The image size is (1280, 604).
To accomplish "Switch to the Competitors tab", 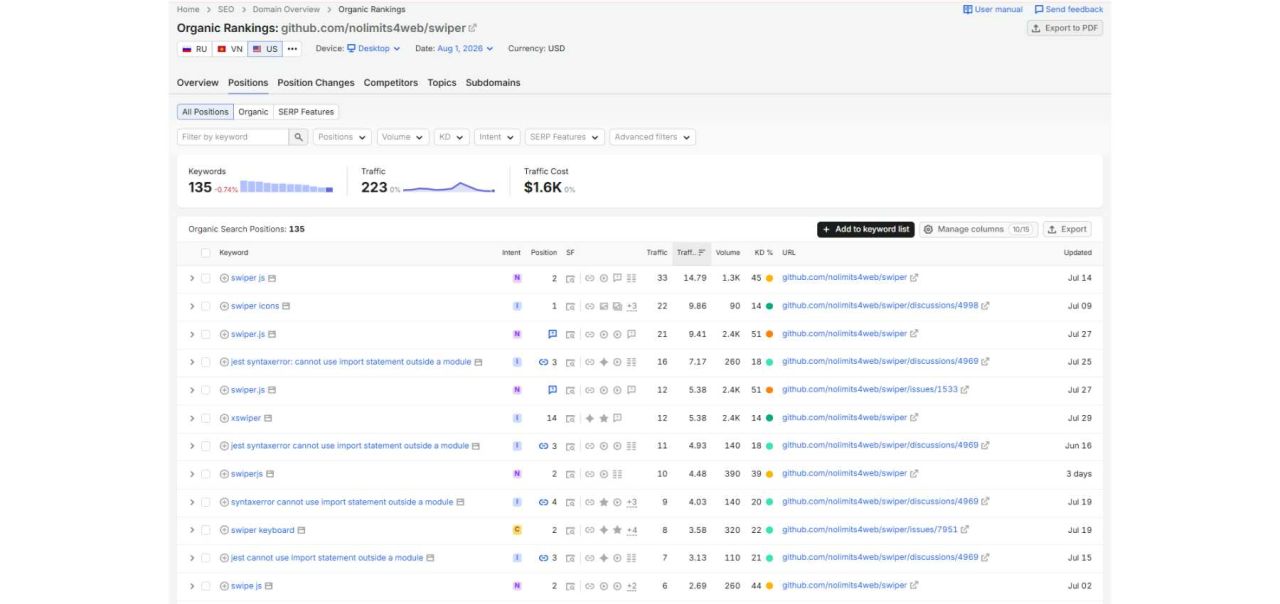I will coord(391,83).
